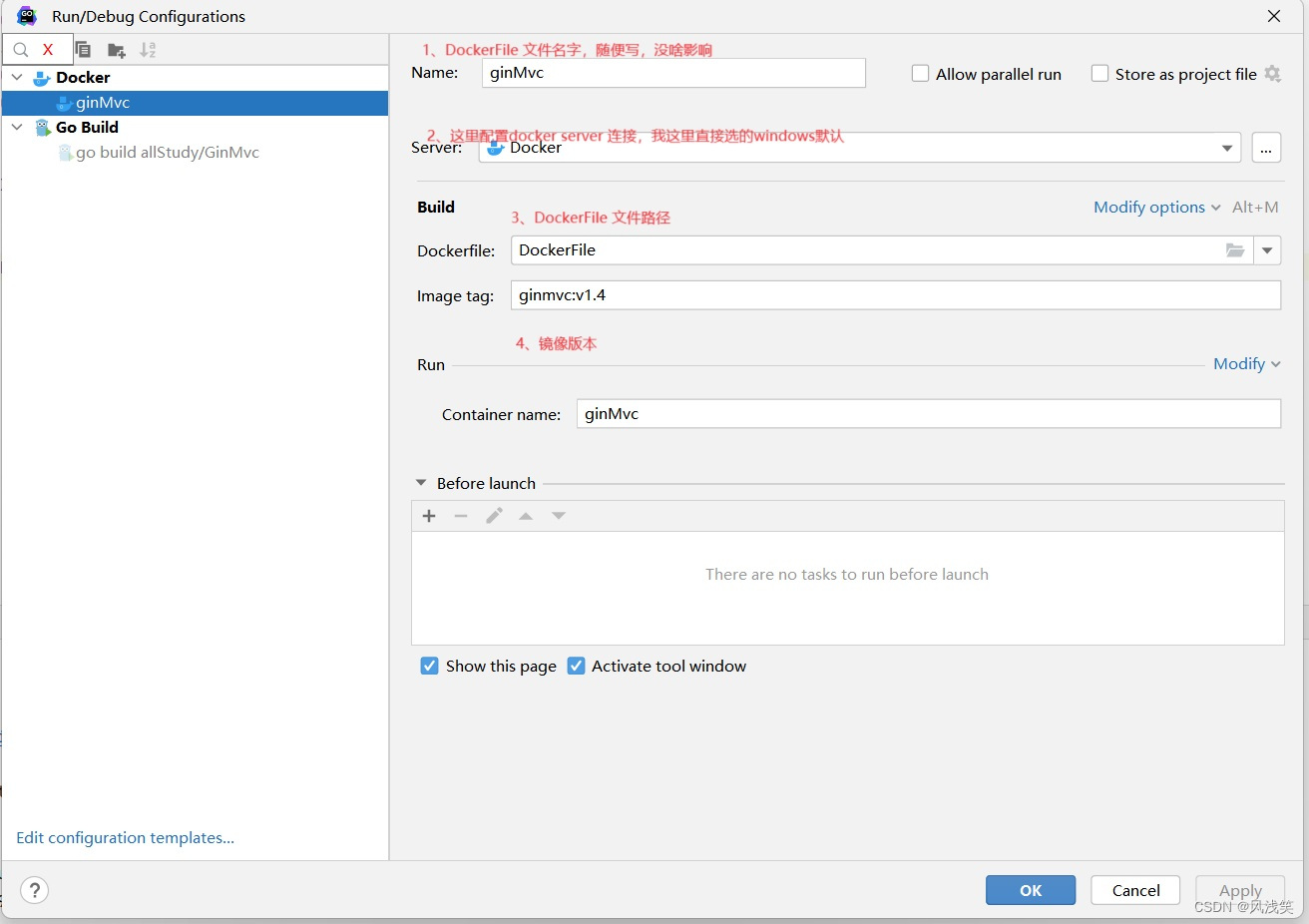Click the new folder icon in toolbar
Viewport: 1309px width, 924px height.
tap(116, 50)
